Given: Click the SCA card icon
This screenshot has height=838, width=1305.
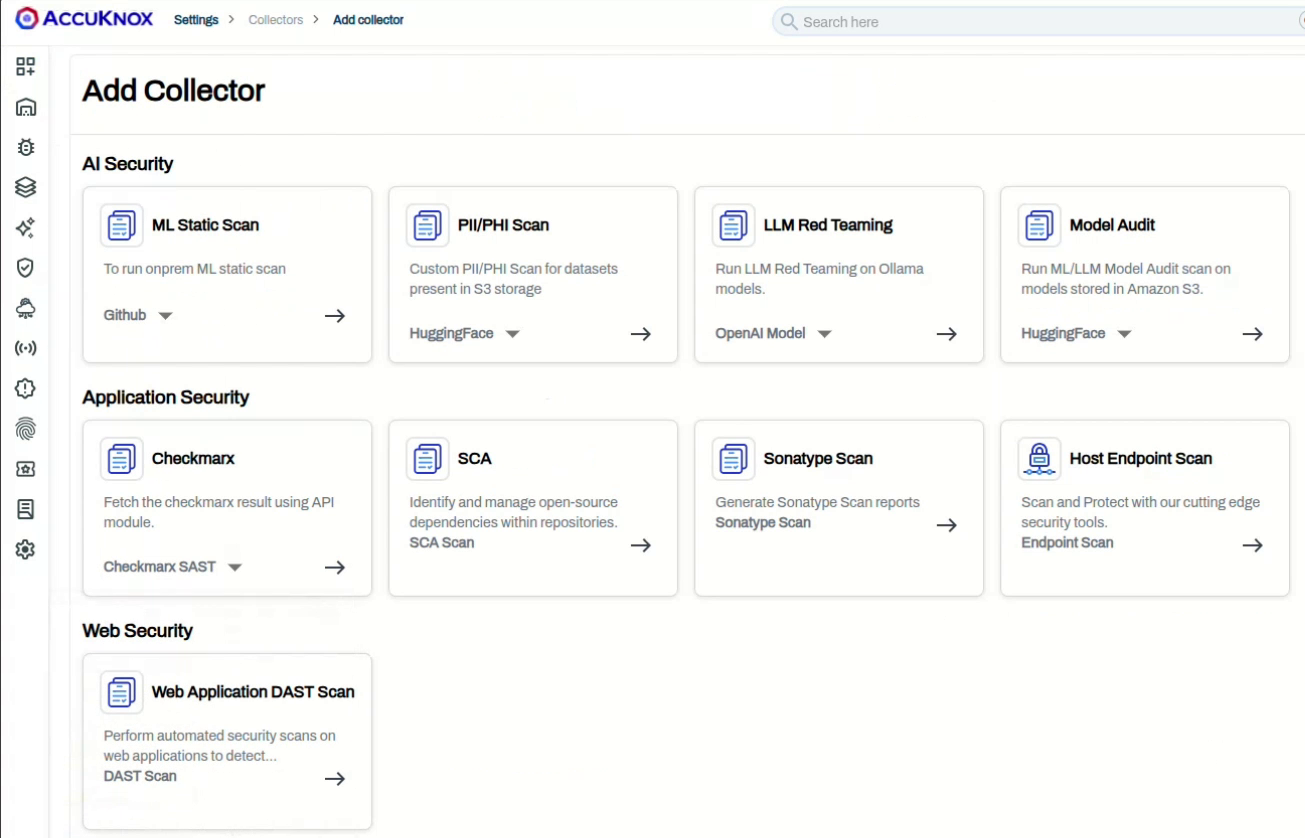Looking at the screenshot, I should (428, 459).
